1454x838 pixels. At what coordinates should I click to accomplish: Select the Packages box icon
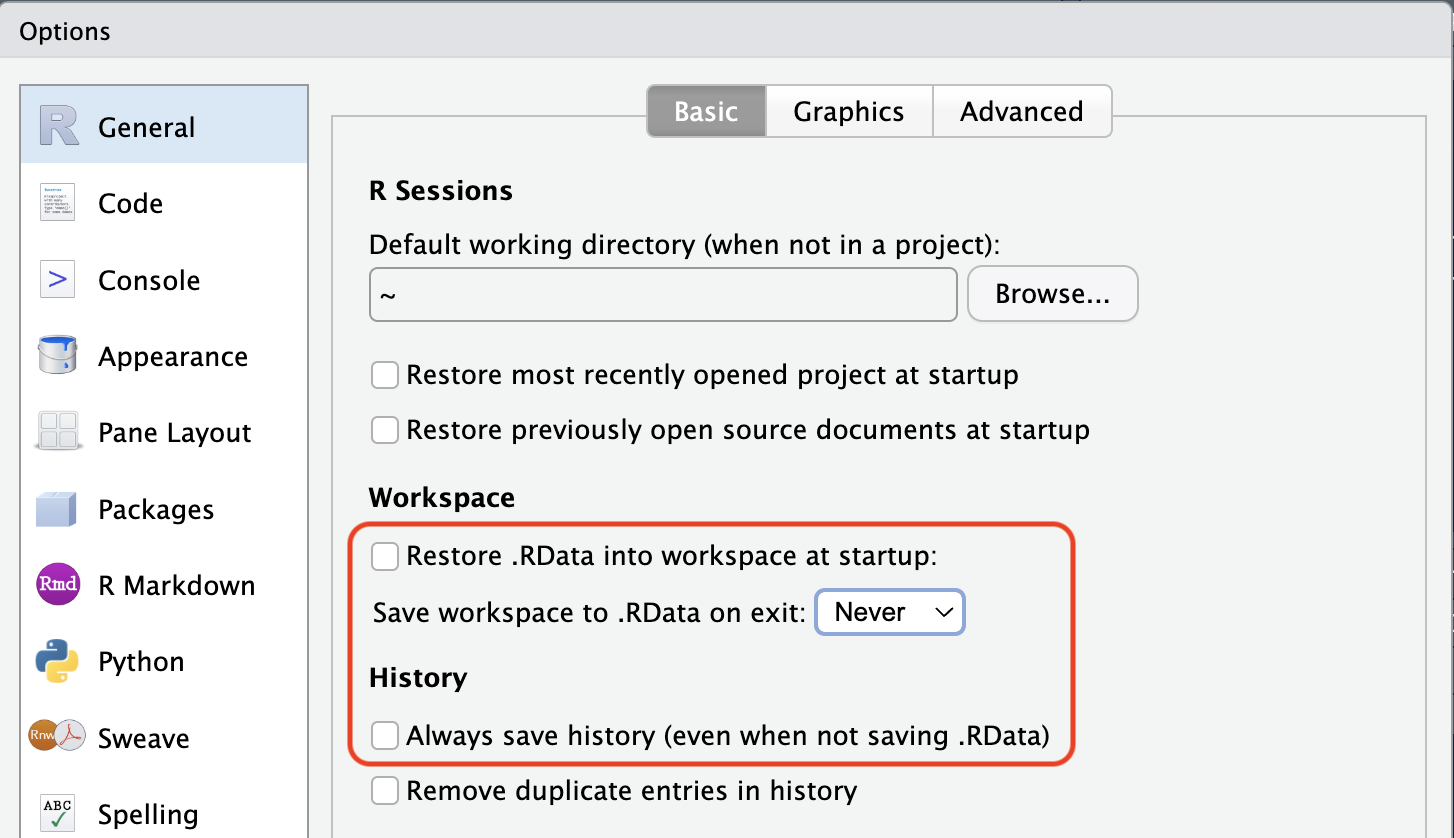click(58, 509)
